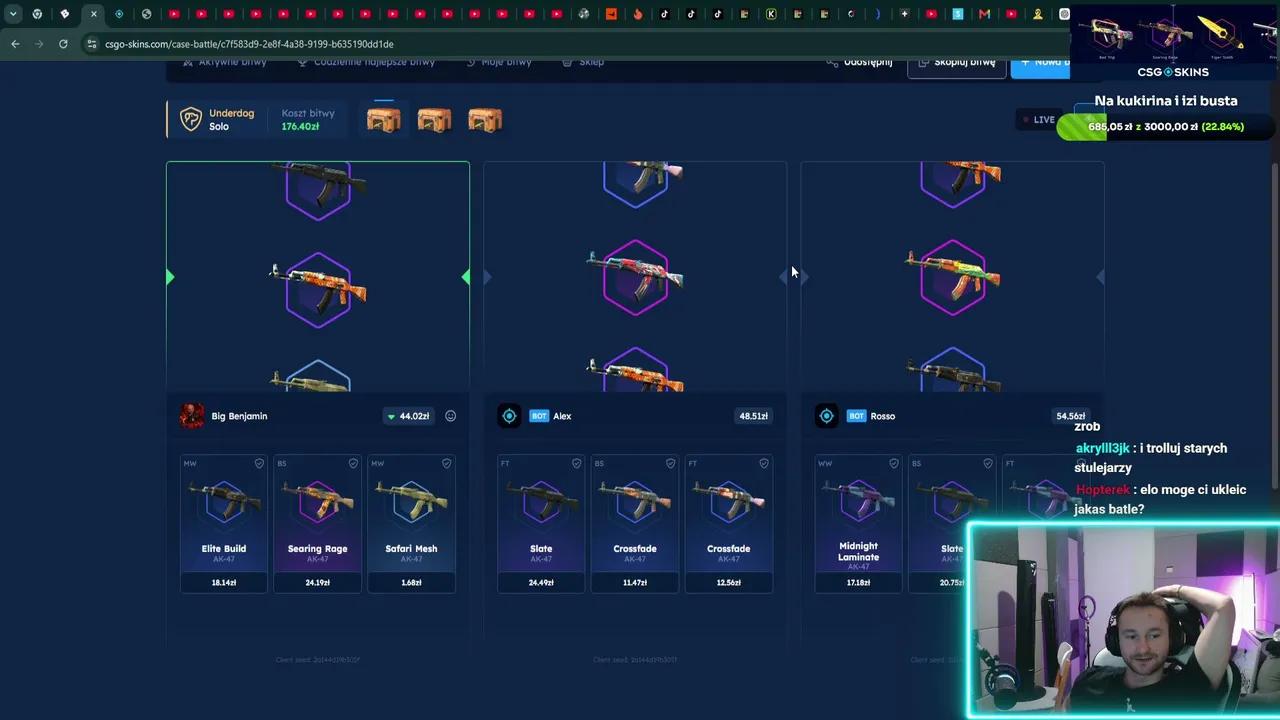Image resolution: width=1280 pixels, height=720 pixels.
Task: Click the bot avatar icon next to Rosso
Action: point(826,416)
